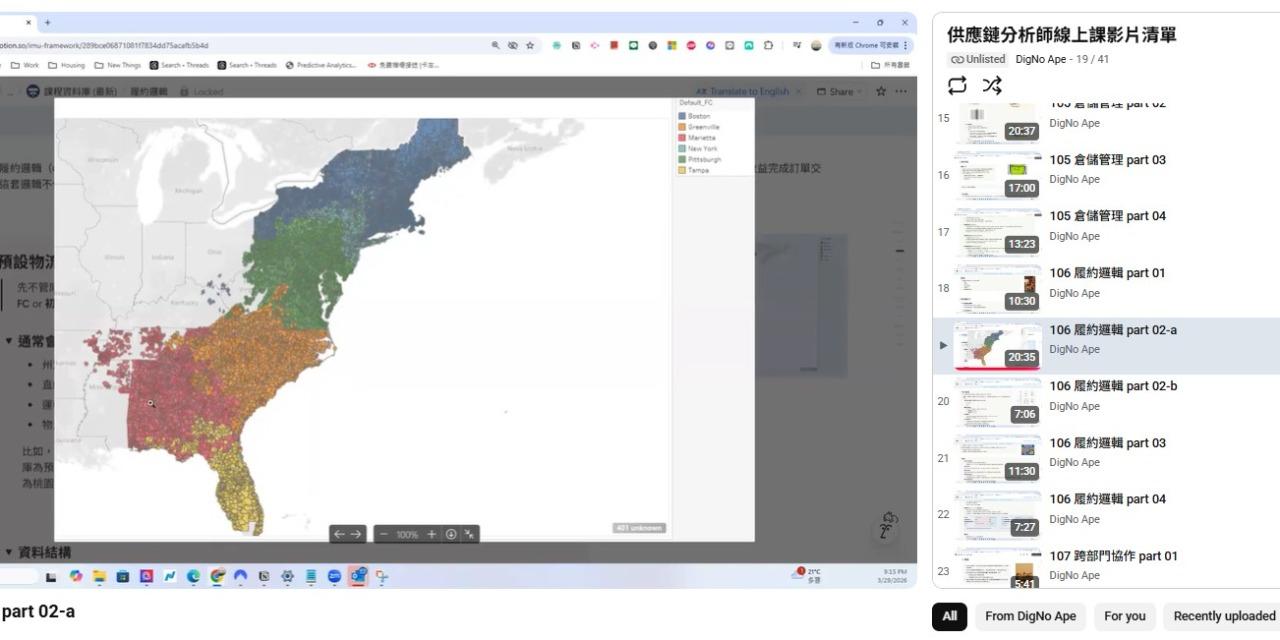
Task: Click the 'All' filter chip
Action: tap(949, 616)
